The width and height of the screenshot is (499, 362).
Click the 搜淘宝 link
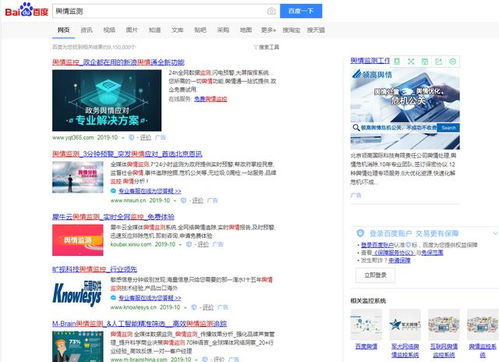click(x=291, y=30)
